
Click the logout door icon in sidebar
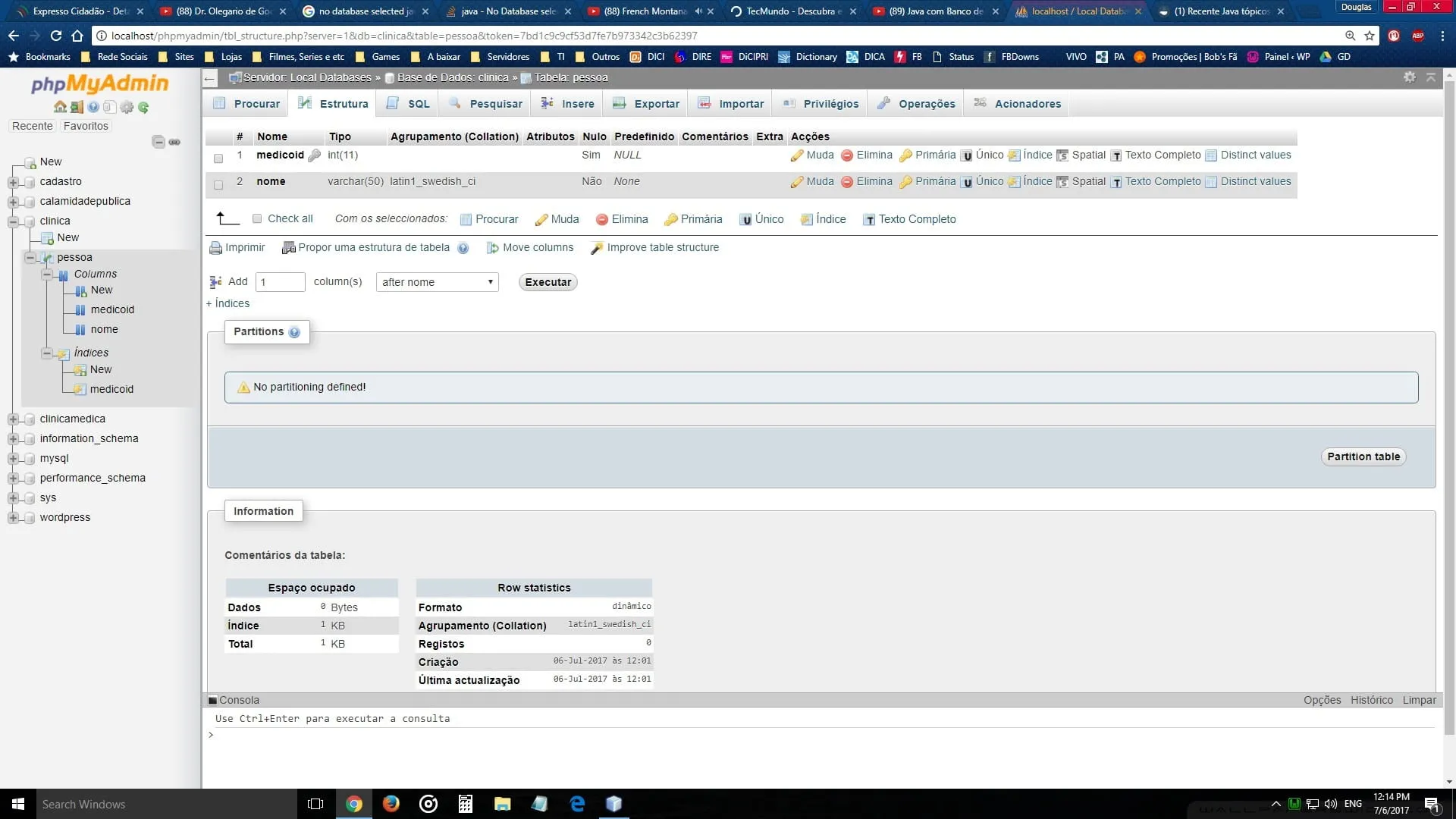[77, 107]
